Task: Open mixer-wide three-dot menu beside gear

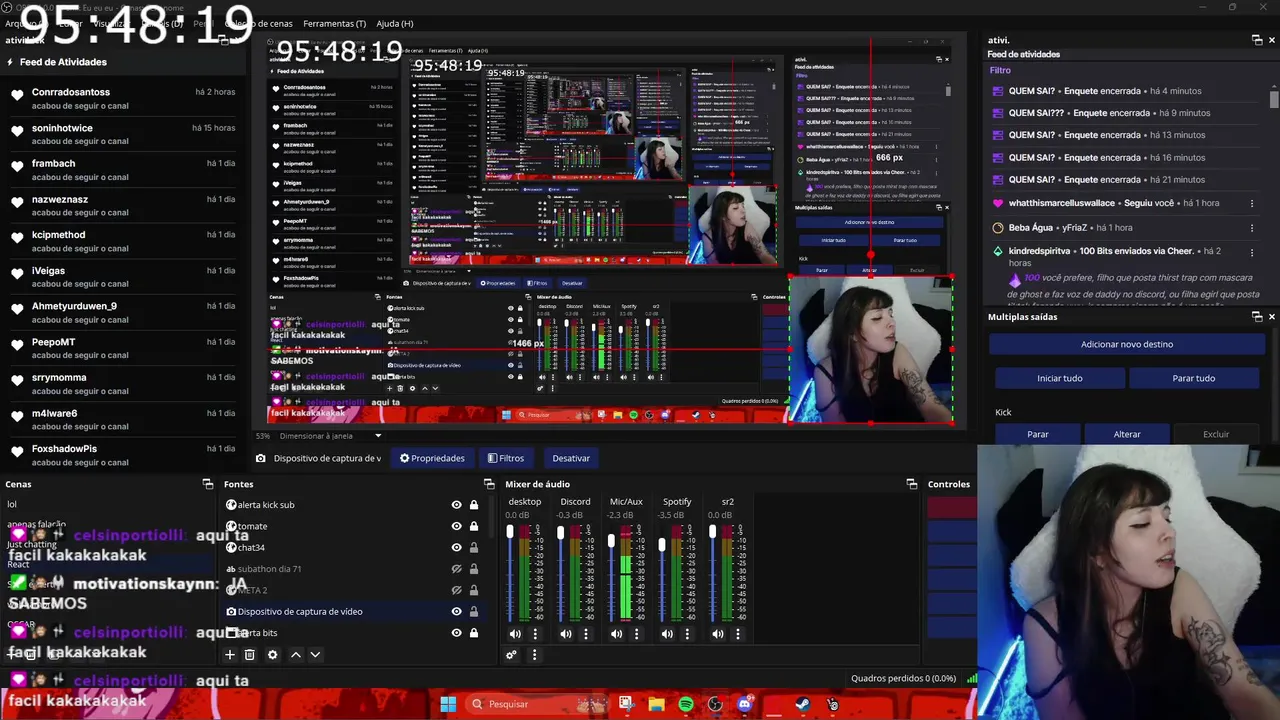Action: pyautogui.click(x=534, y=655)
